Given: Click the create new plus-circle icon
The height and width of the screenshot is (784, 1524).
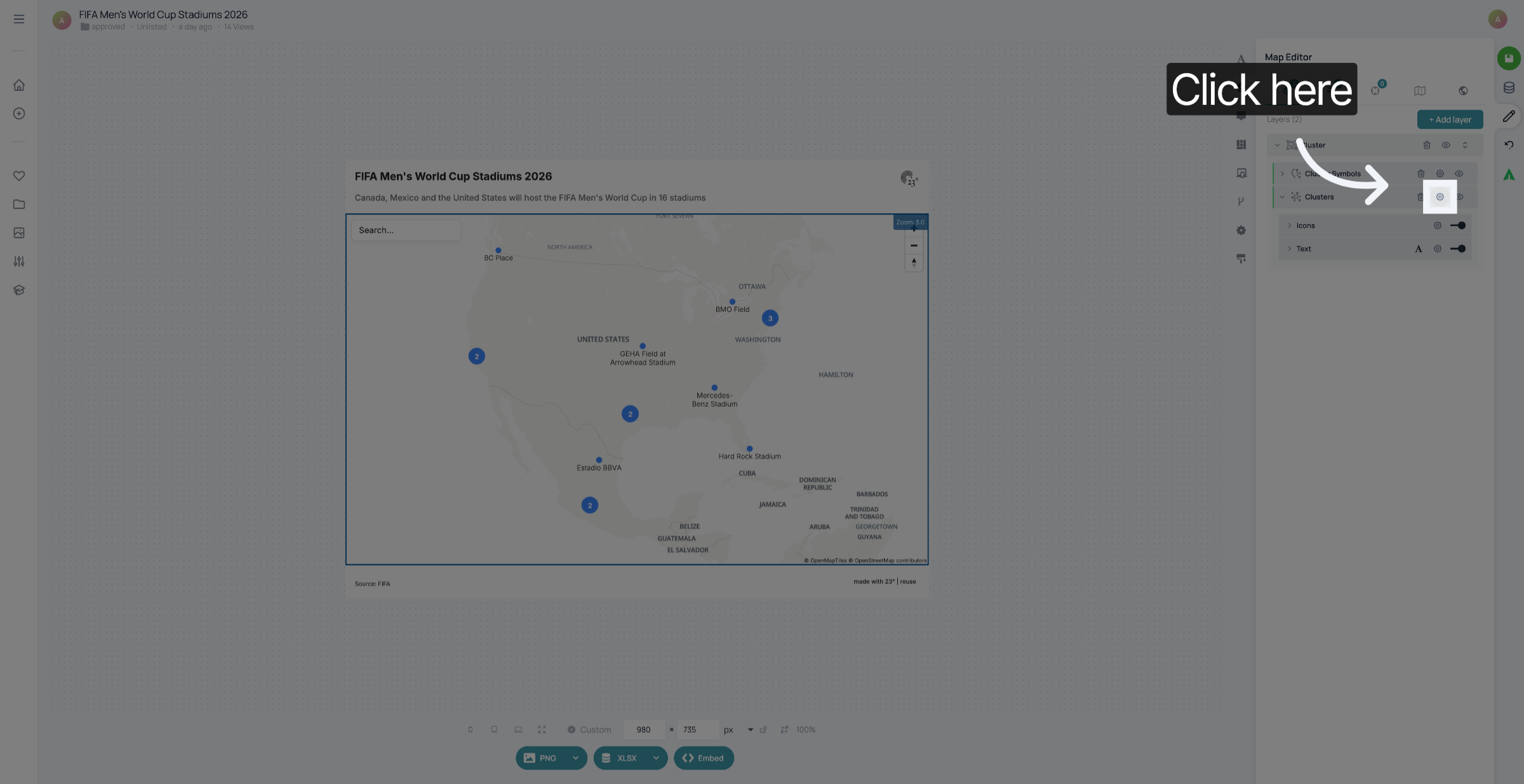Looking at the screenshot, I should (19, 114).
